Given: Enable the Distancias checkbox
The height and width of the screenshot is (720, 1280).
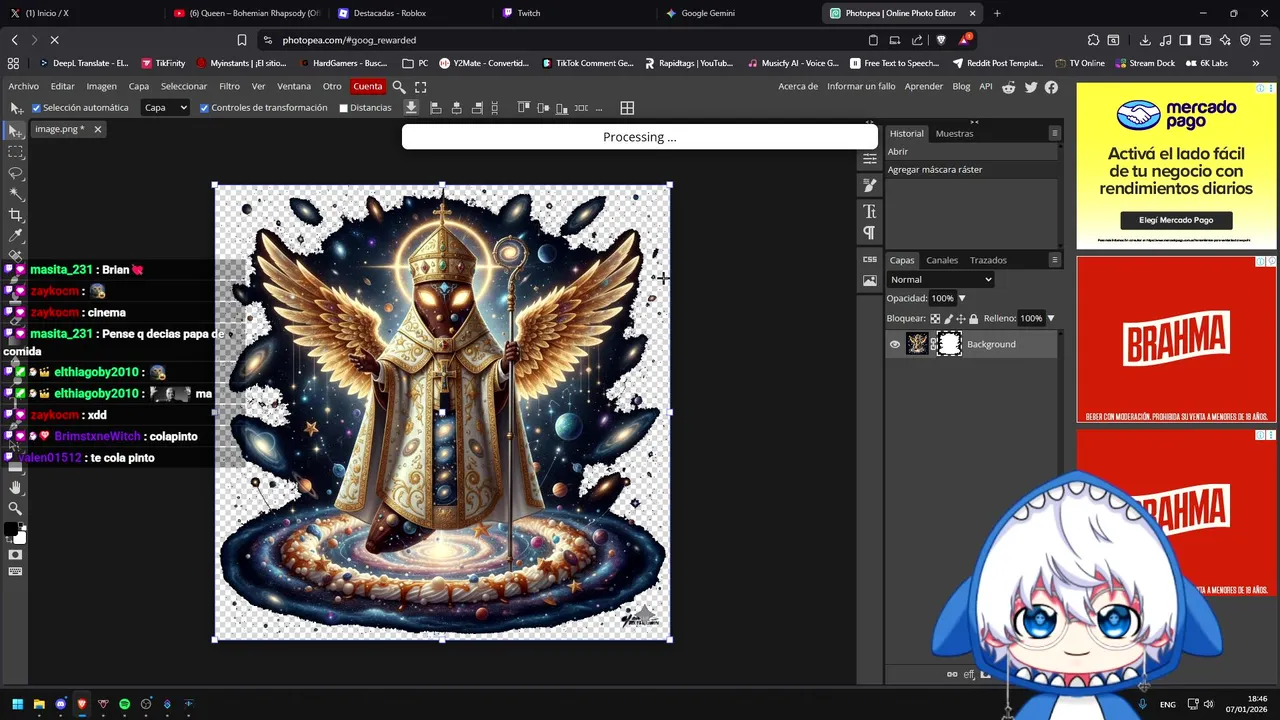Looking at the screenshot, I should (343, 108).
